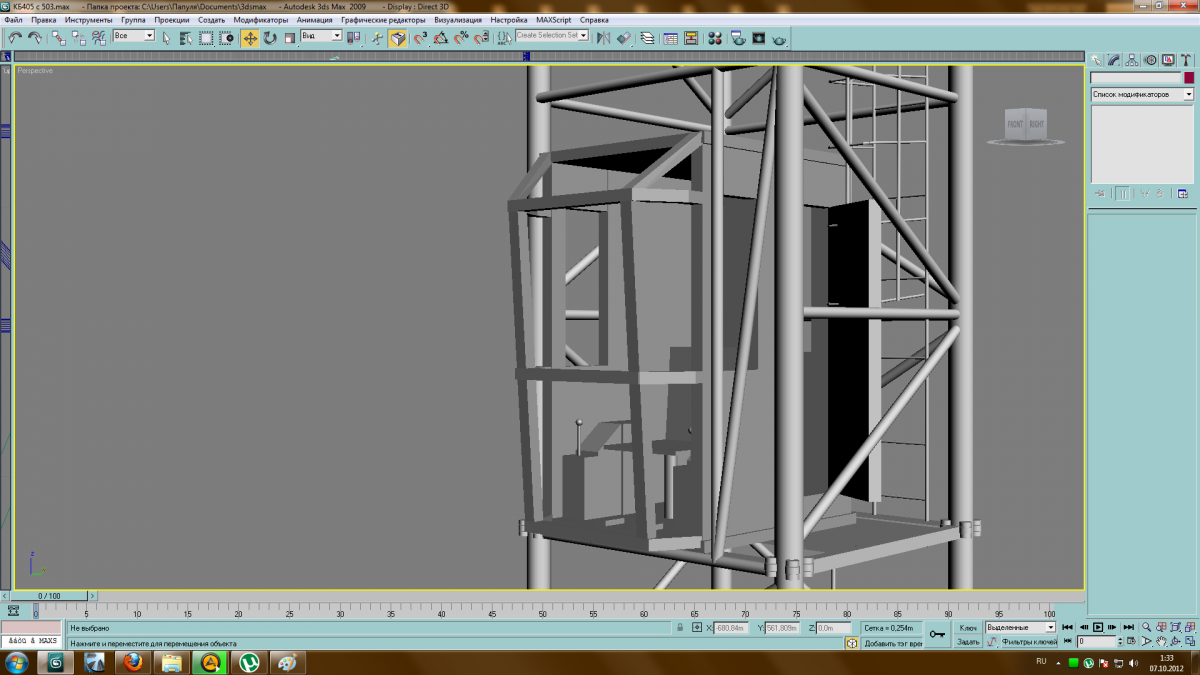The width and height of the screenshot is (1200, 675).
Task: Click the Edit Named Selection Sets icon
Action: tap(504, 38)
